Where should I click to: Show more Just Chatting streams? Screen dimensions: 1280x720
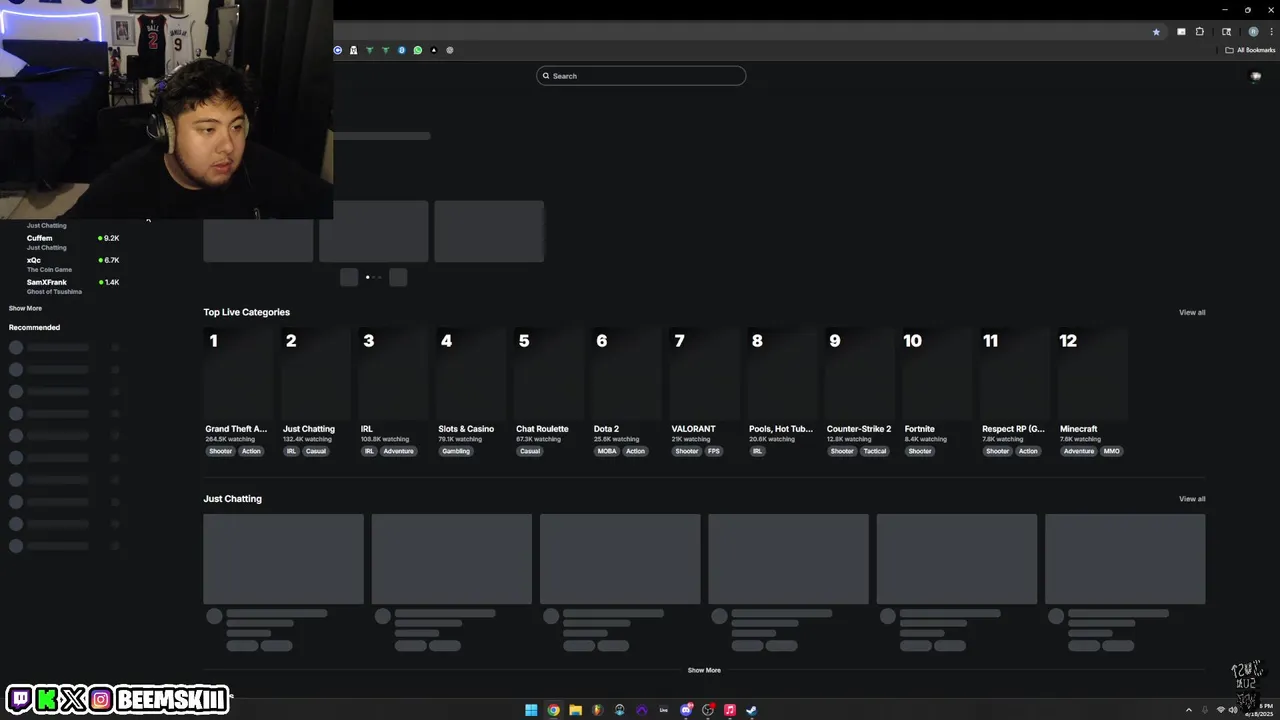point(704,670)
